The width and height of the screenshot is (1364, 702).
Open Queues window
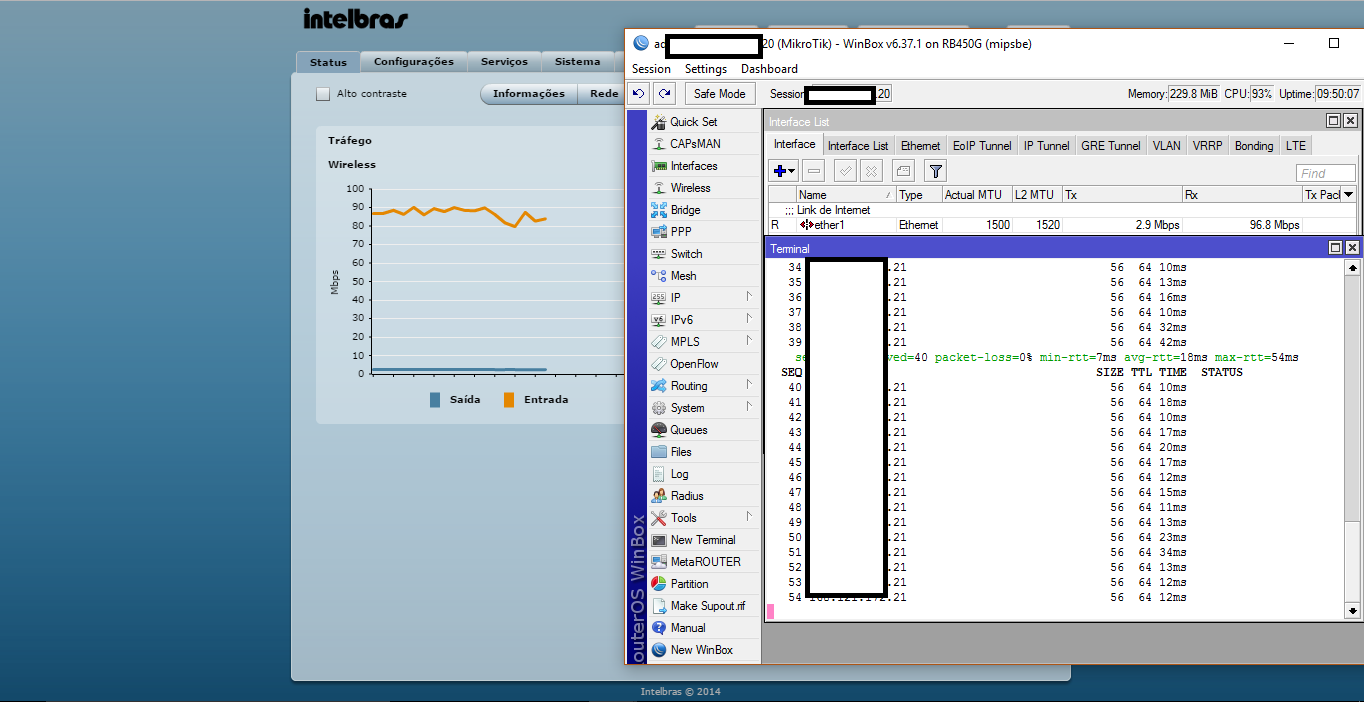tap(688, 430)
